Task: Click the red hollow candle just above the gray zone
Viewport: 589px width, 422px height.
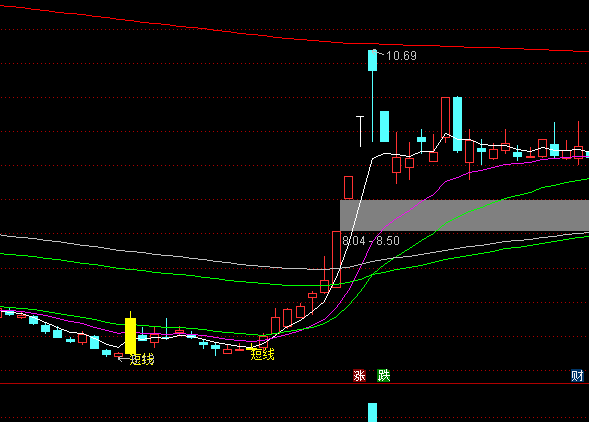Action: point(348,188)
